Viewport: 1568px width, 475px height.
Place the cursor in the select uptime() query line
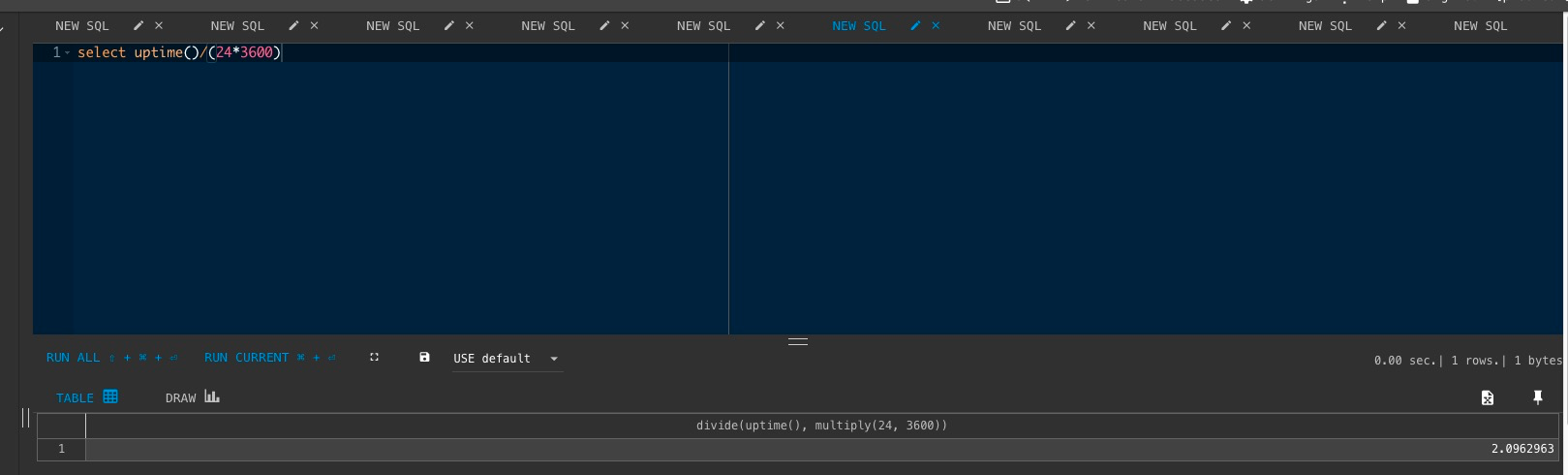click(179, 52)
